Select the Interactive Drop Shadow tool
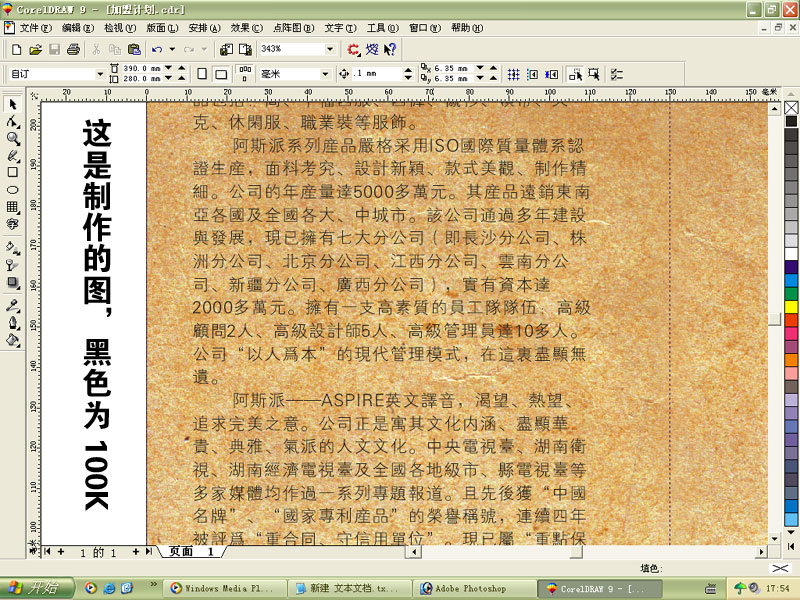The width and height of the screenshot is (800, 600). 13,283
